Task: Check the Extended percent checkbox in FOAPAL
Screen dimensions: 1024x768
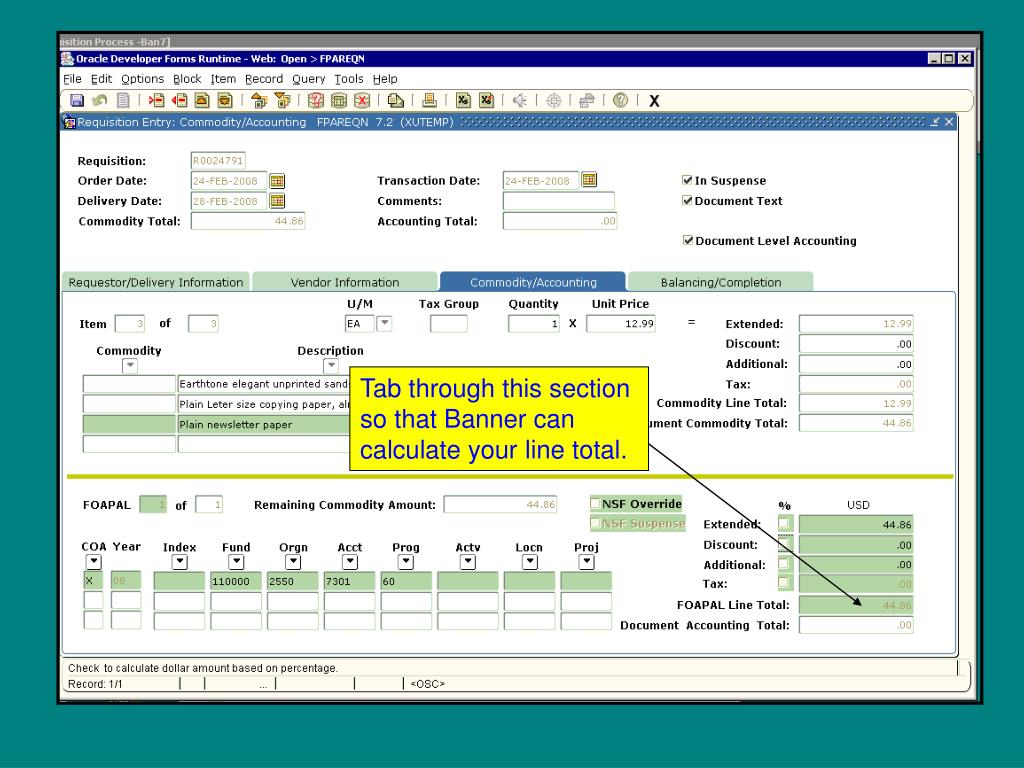Action: coord(784,523)
